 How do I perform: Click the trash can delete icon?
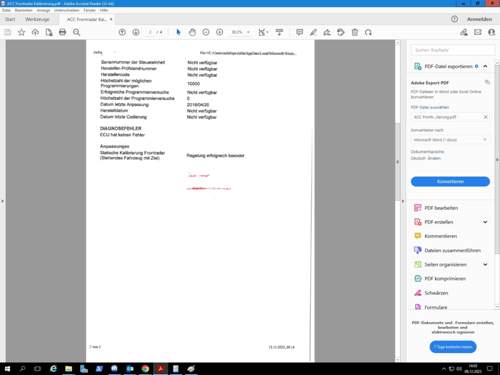click(x=355, y=32)
